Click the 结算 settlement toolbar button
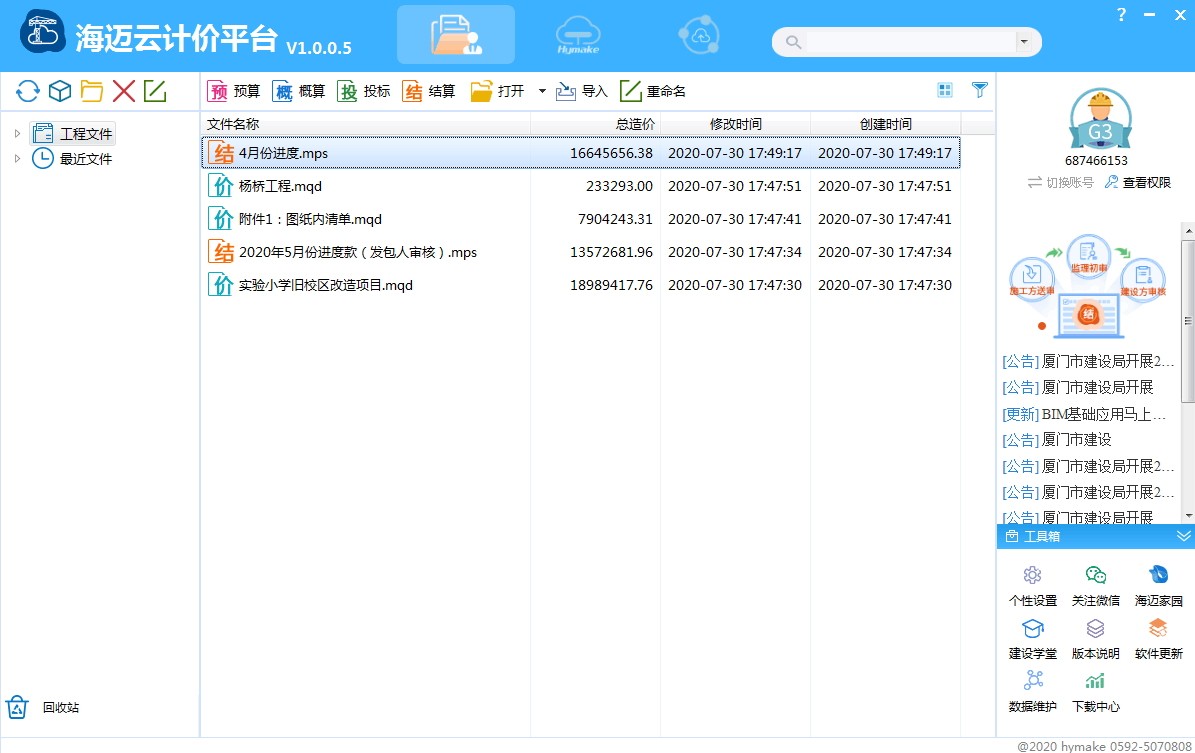The height and width of the screenshot is (753, 1195). pyautogui.click(x=428, y=91)
